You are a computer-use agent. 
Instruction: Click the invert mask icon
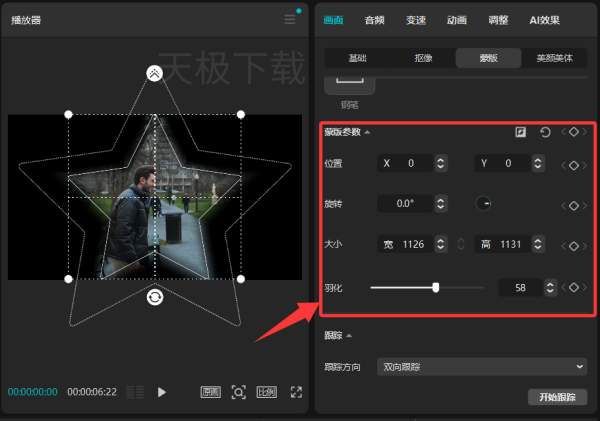coord(520,132)
